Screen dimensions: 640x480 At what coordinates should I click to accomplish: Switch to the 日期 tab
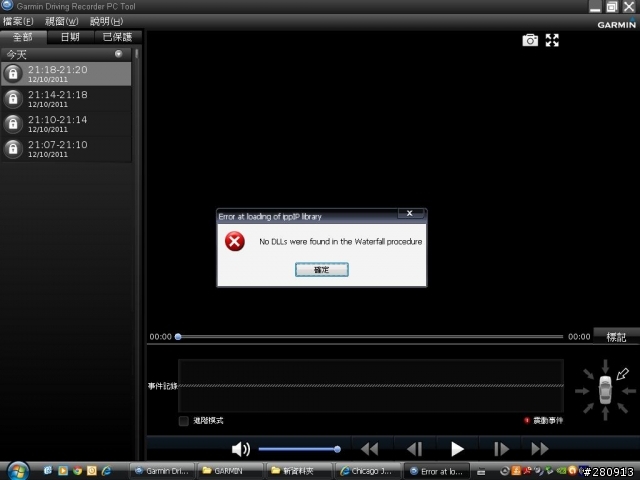pos(70,37)
